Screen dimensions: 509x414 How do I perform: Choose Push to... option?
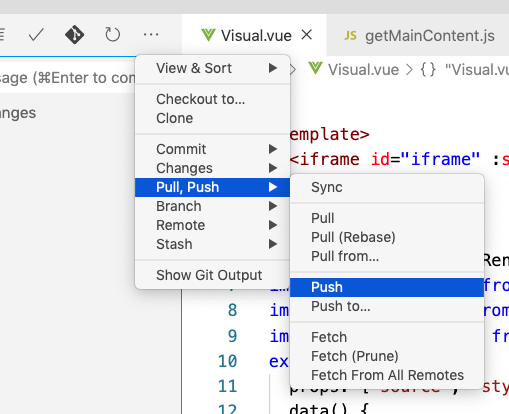pyautogui.click(x=387, y=306)
